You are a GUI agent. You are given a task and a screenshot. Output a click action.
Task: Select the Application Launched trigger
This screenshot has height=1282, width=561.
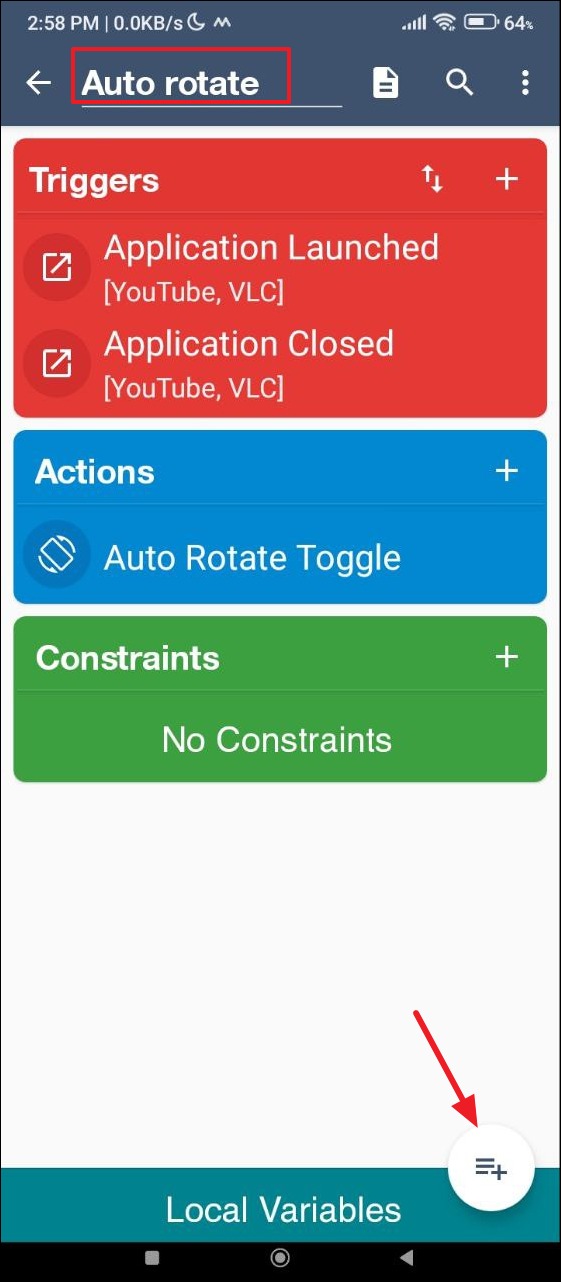click(280, 267)
